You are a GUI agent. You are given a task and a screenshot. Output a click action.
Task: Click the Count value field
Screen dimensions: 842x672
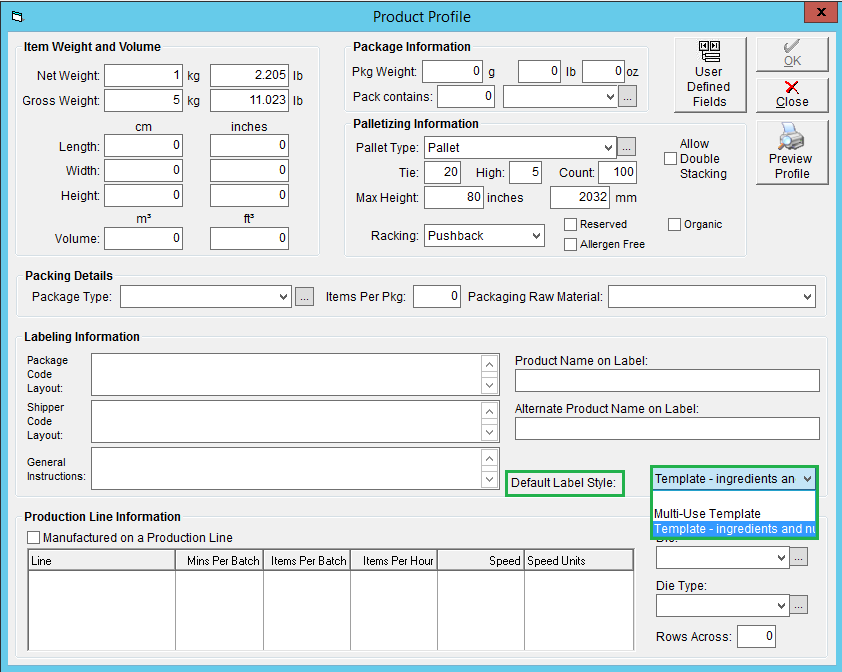click(618, 172)
